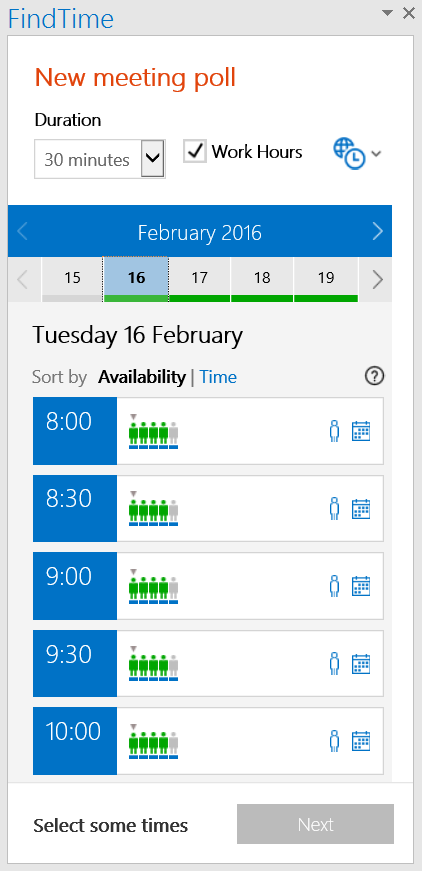Switch to day 17 tab
The image size is (422, 871).
(x=199, y=279)
